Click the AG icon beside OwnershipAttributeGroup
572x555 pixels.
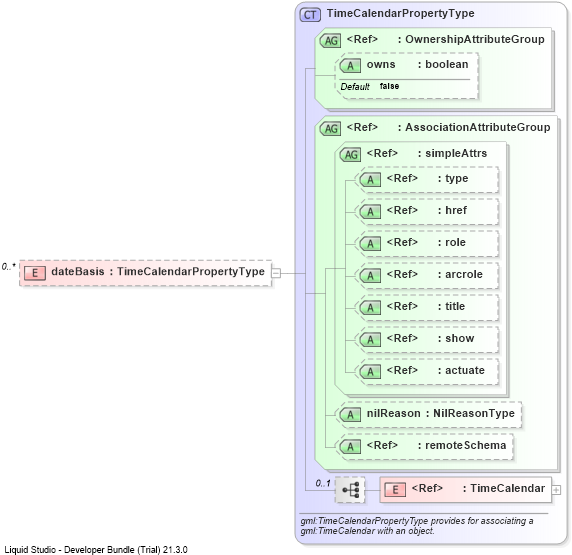[x=331, y=41]
